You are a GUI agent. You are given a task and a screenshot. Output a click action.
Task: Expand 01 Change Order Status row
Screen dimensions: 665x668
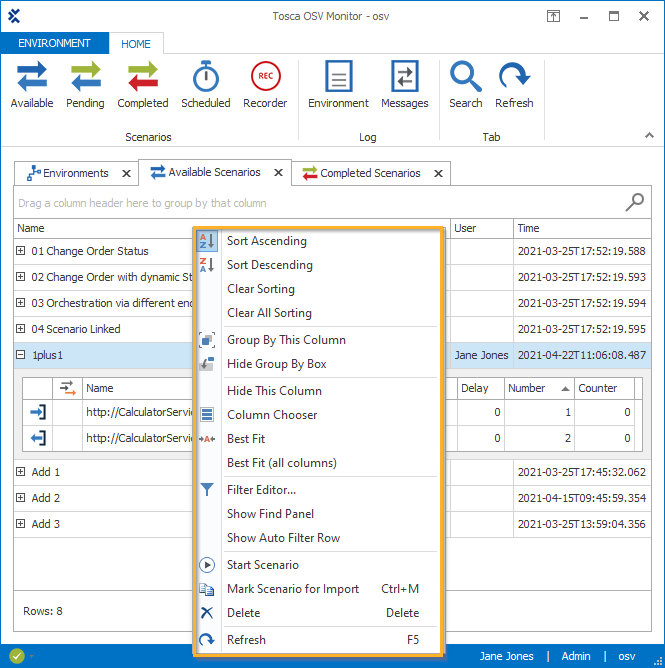[21, 251]
